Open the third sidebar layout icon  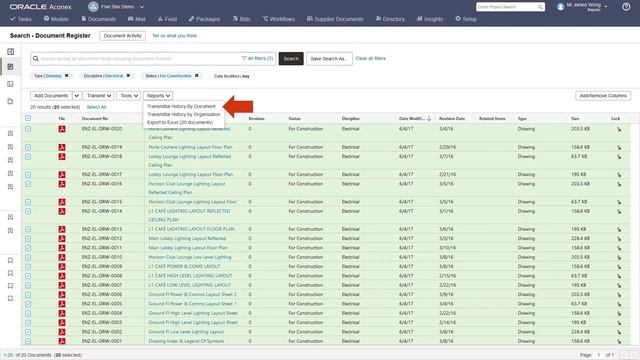click(11, 84)
